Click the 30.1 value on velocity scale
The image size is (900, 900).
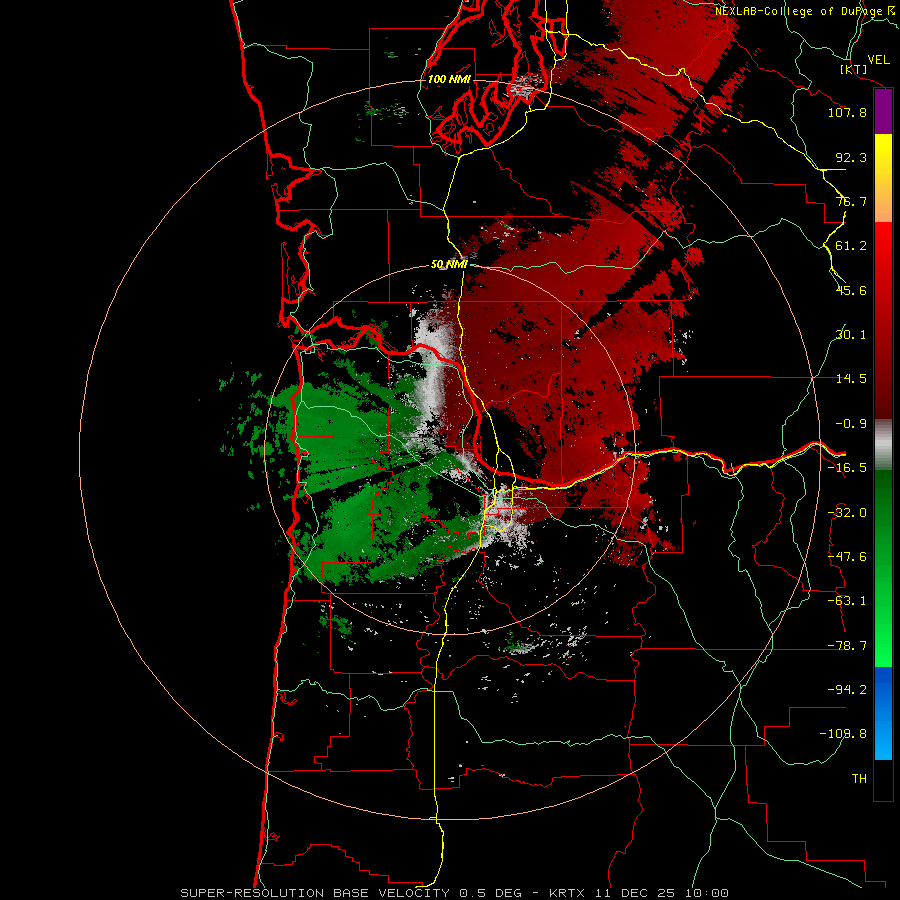click(x=851, y=335)
